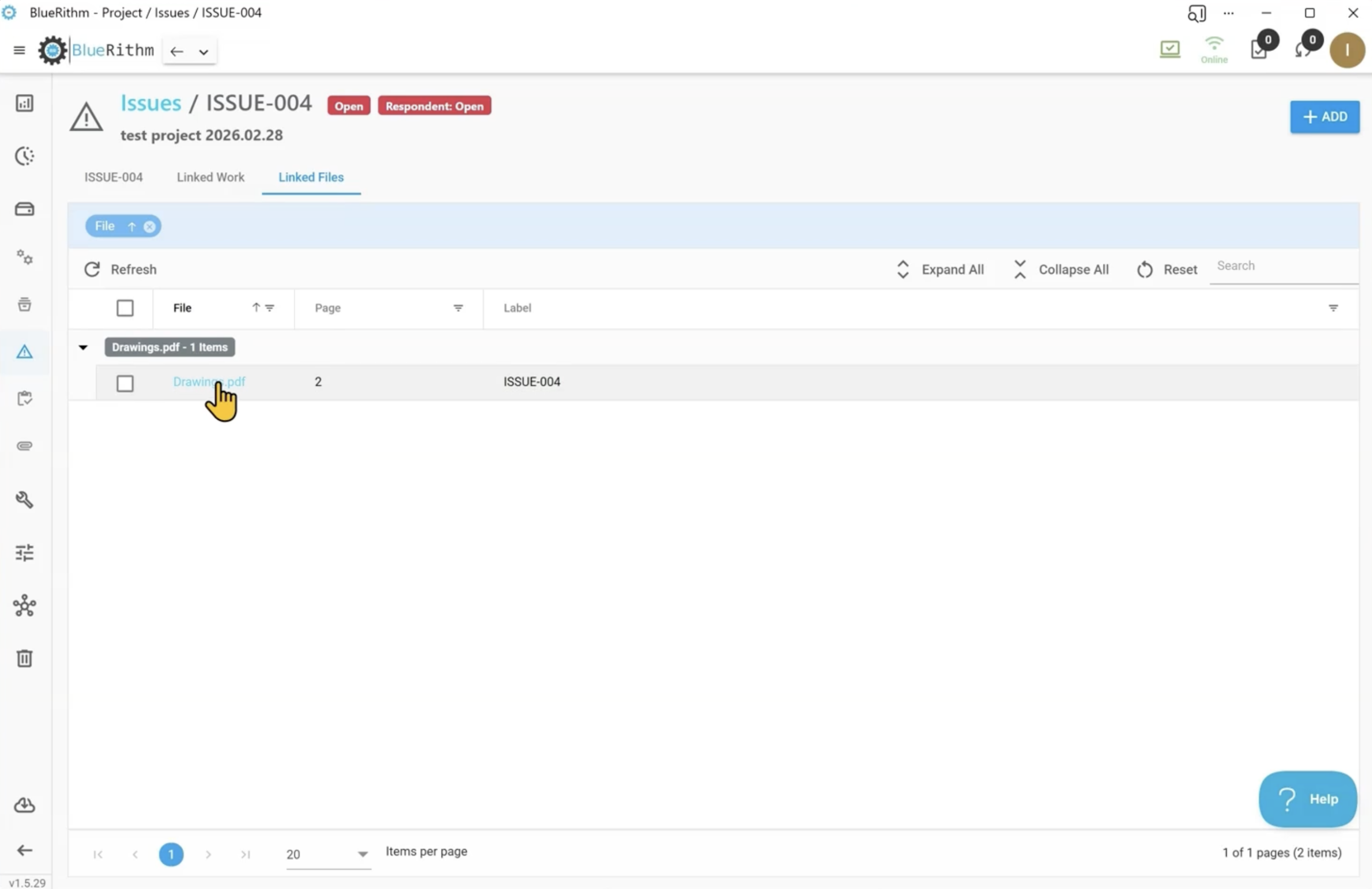Open the cloud download icon in sidebar

[24, 805]
